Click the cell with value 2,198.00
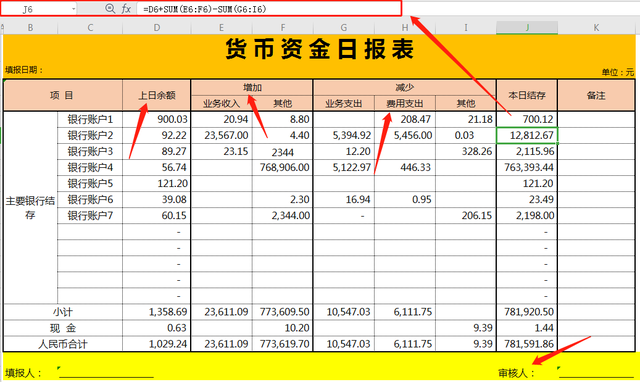The image size is (640, 382). (x=527, y=215)
